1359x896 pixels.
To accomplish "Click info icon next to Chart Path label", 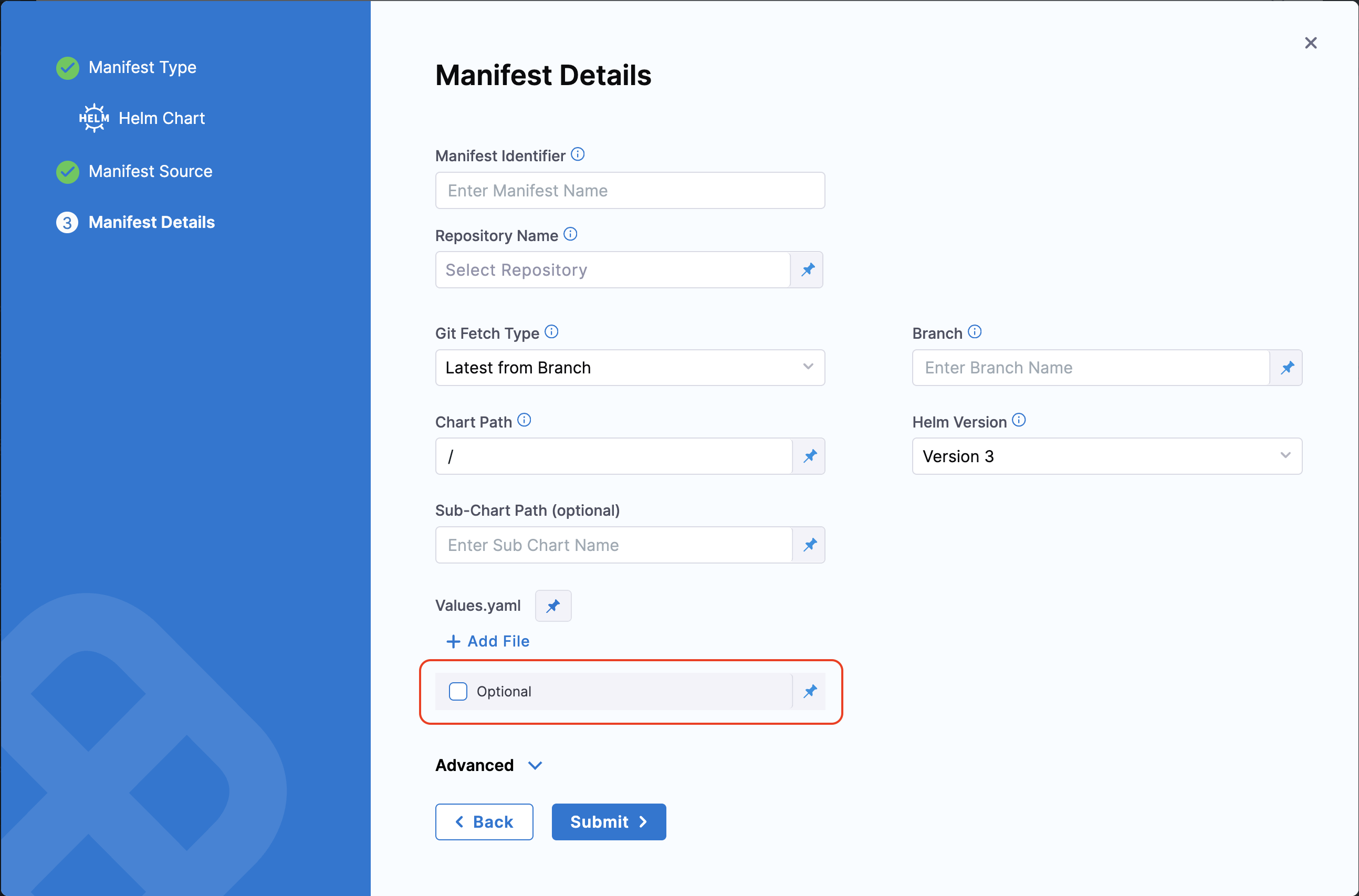I will point(524,421).
